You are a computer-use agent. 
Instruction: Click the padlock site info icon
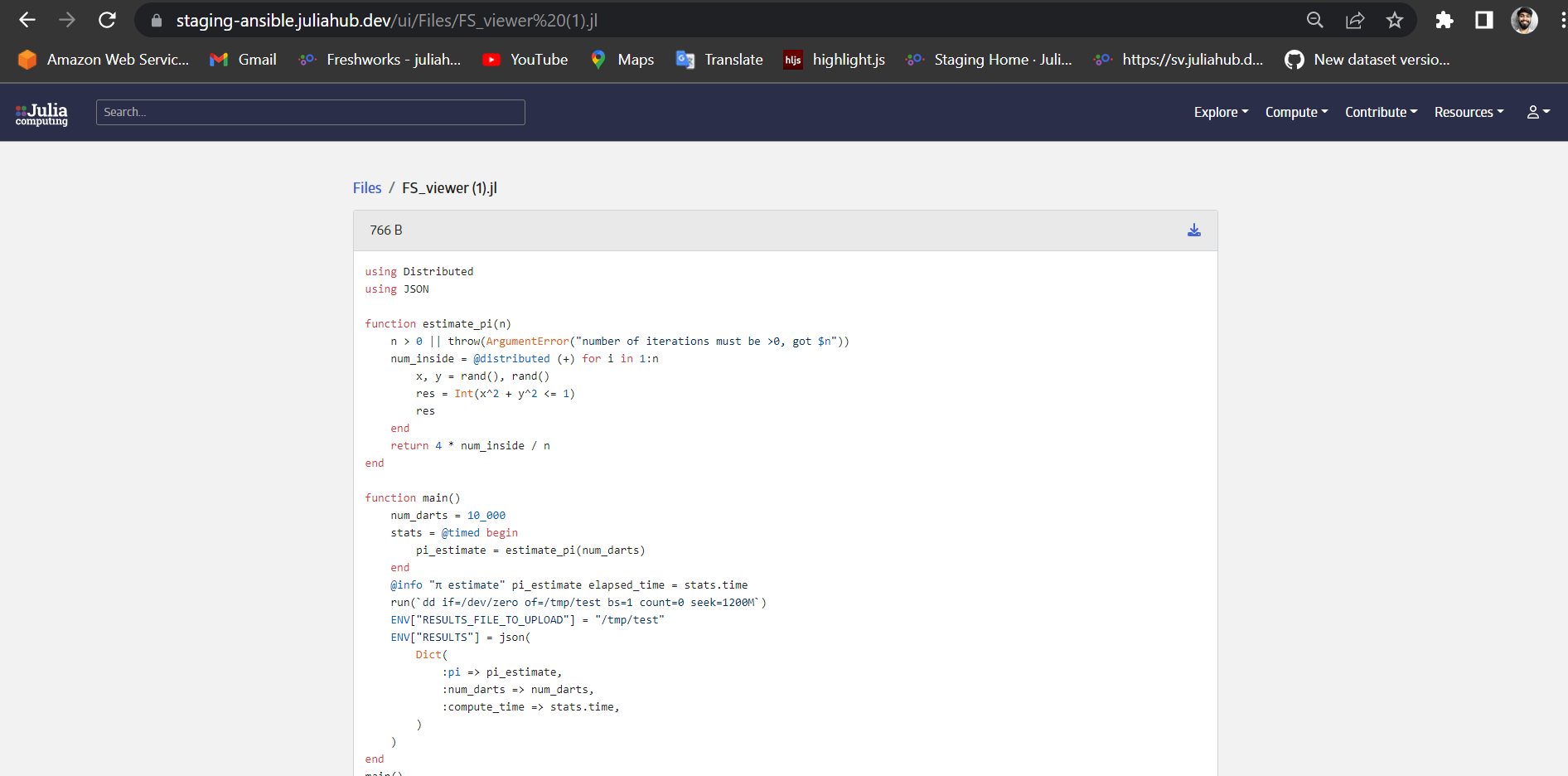pos(156,20)
